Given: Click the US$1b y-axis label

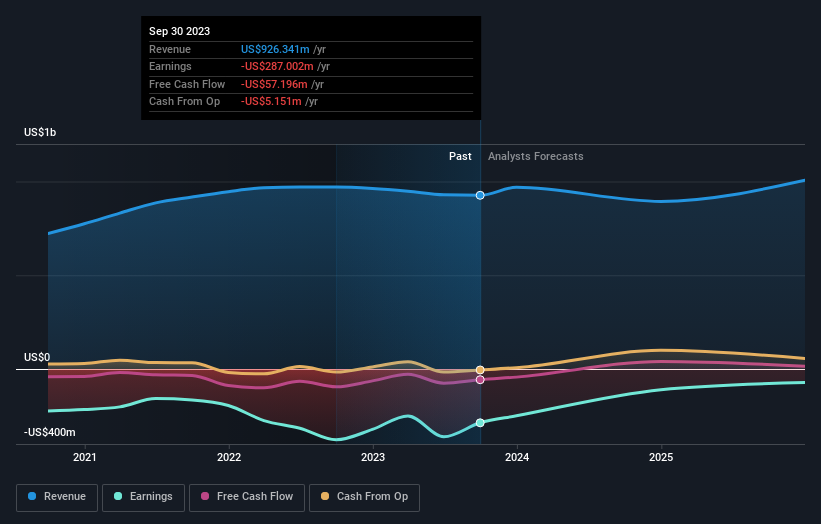Looking at the screenshot, I should tap(40, 132).
